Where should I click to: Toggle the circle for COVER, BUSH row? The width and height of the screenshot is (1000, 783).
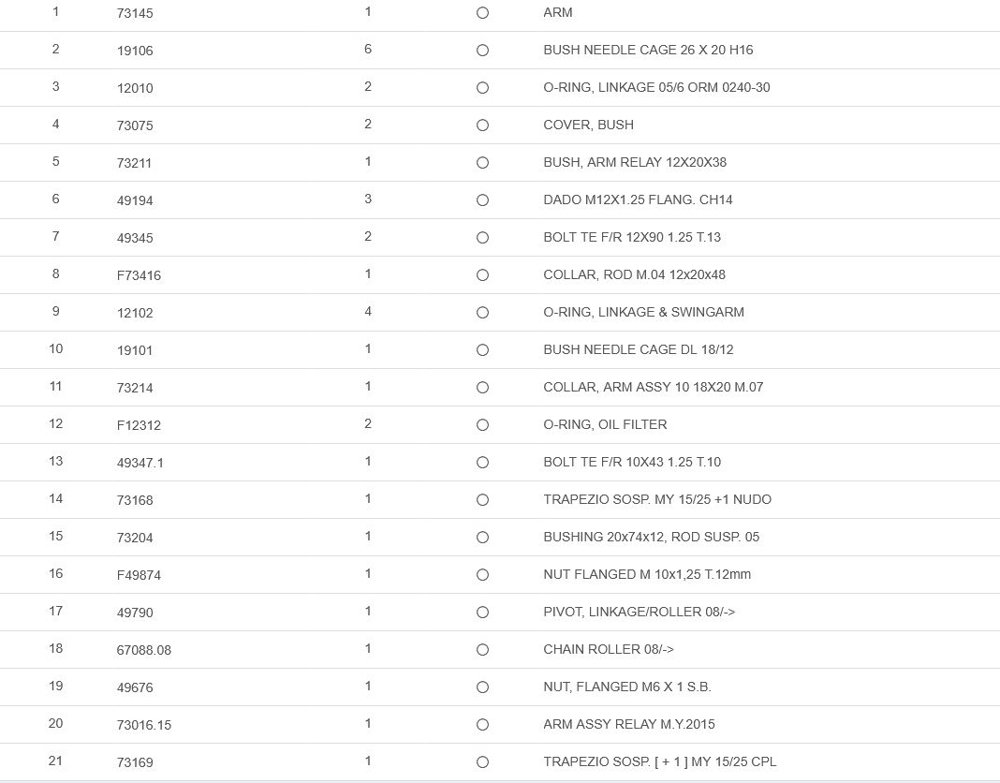483,125
